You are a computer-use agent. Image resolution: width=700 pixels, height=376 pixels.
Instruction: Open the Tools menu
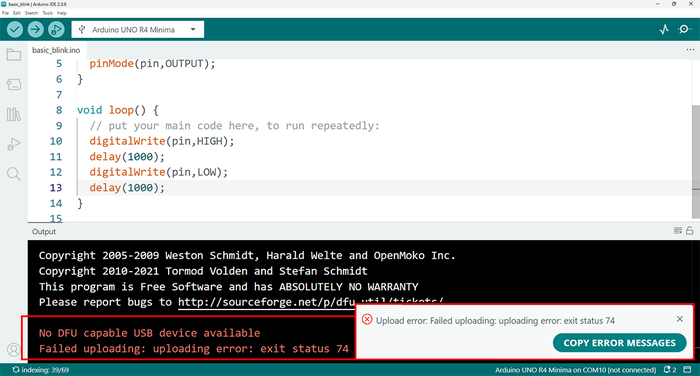point(47,13)
